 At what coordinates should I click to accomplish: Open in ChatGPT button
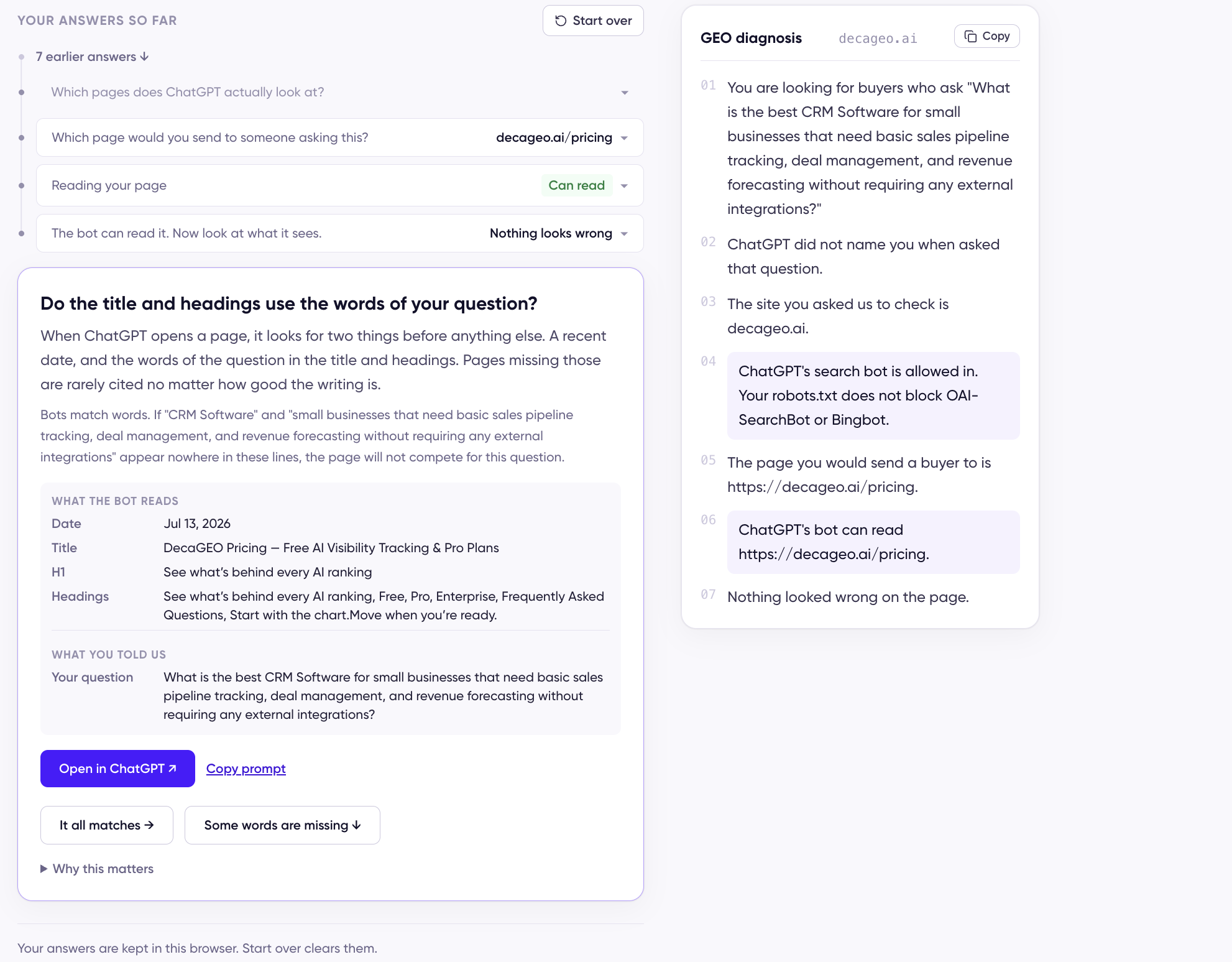[117, 769]
